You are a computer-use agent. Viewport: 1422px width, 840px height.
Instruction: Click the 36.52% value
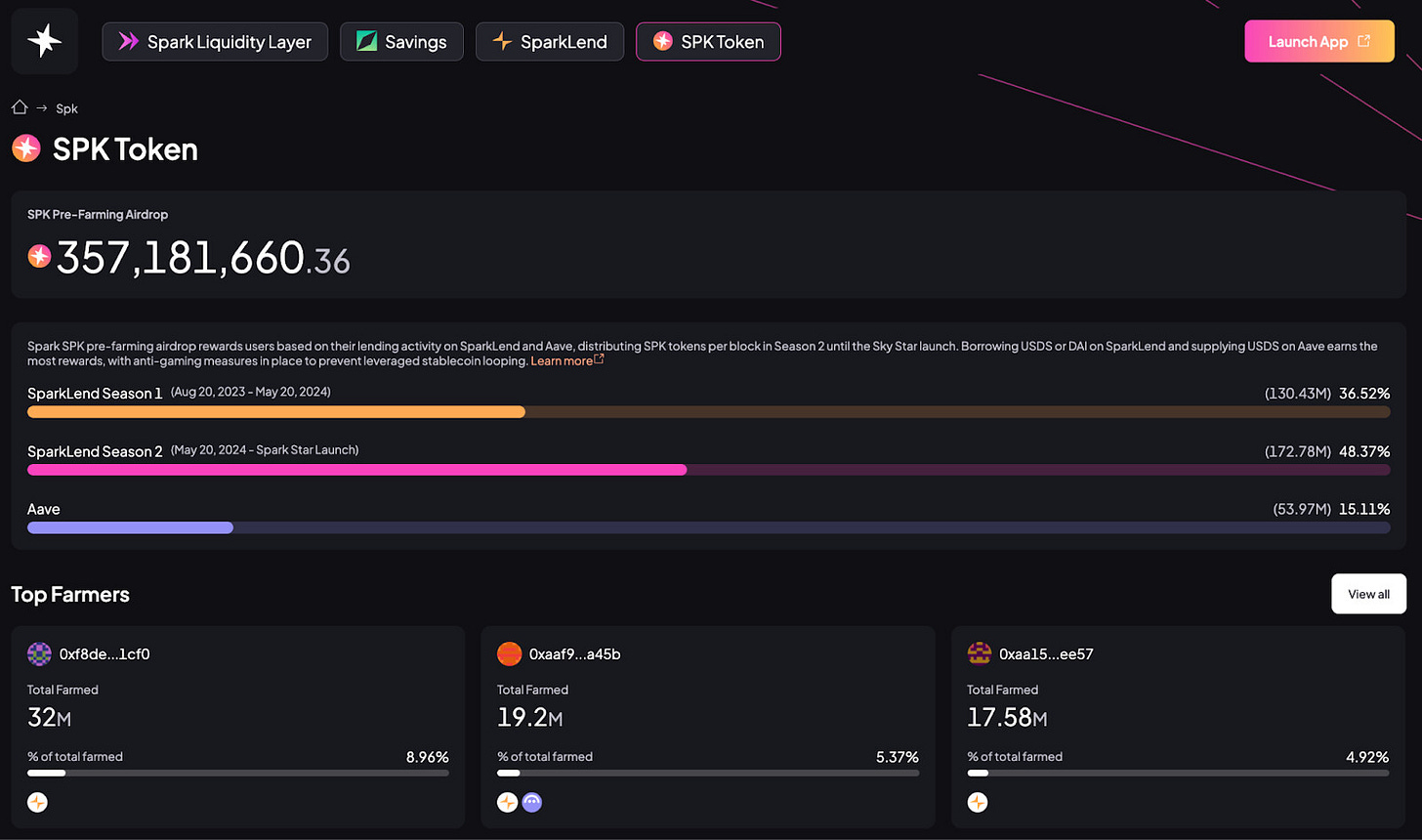tap(1364, 394)
